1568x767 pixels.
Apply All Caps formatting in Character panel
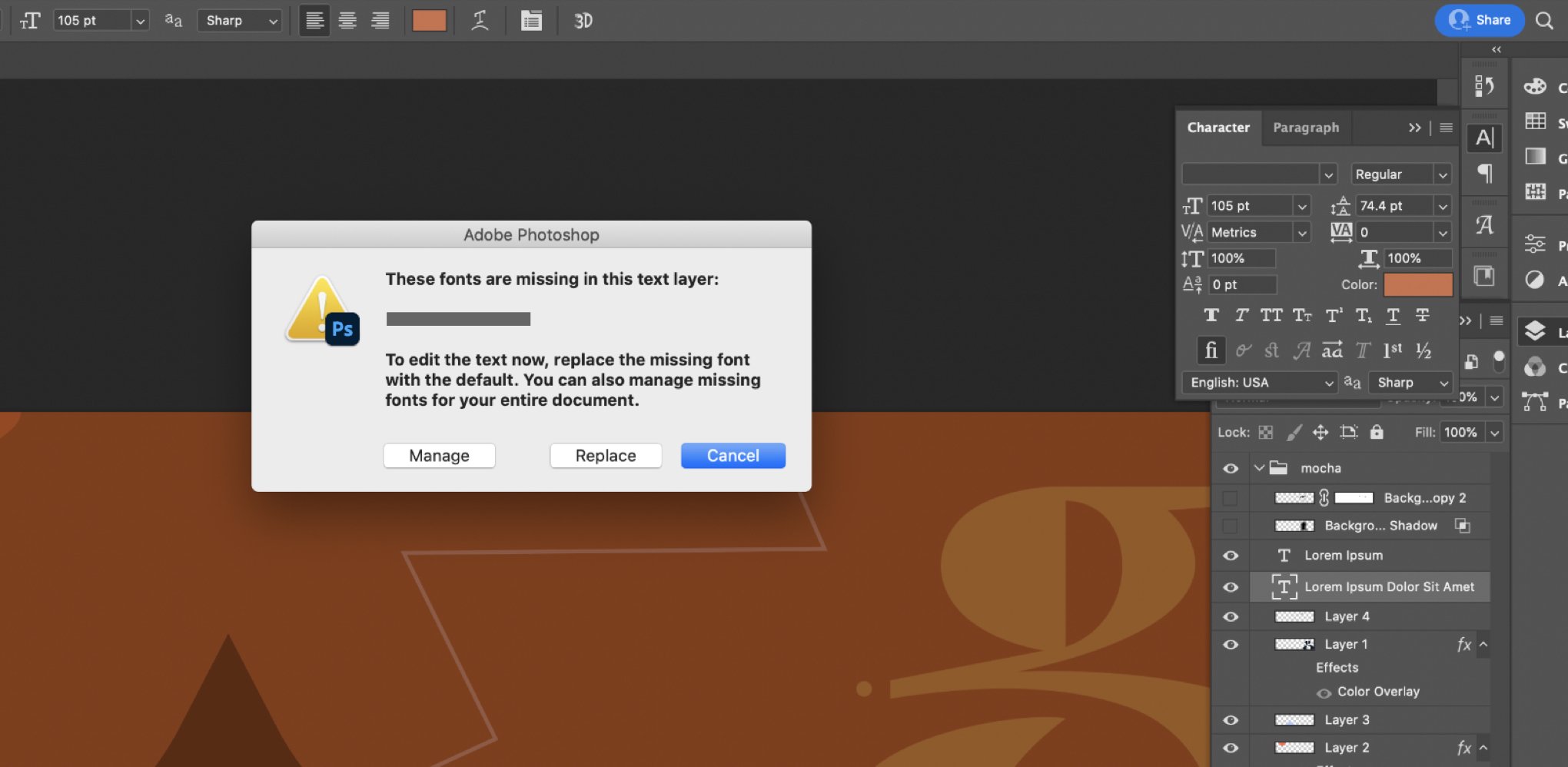pos(1271,315)
